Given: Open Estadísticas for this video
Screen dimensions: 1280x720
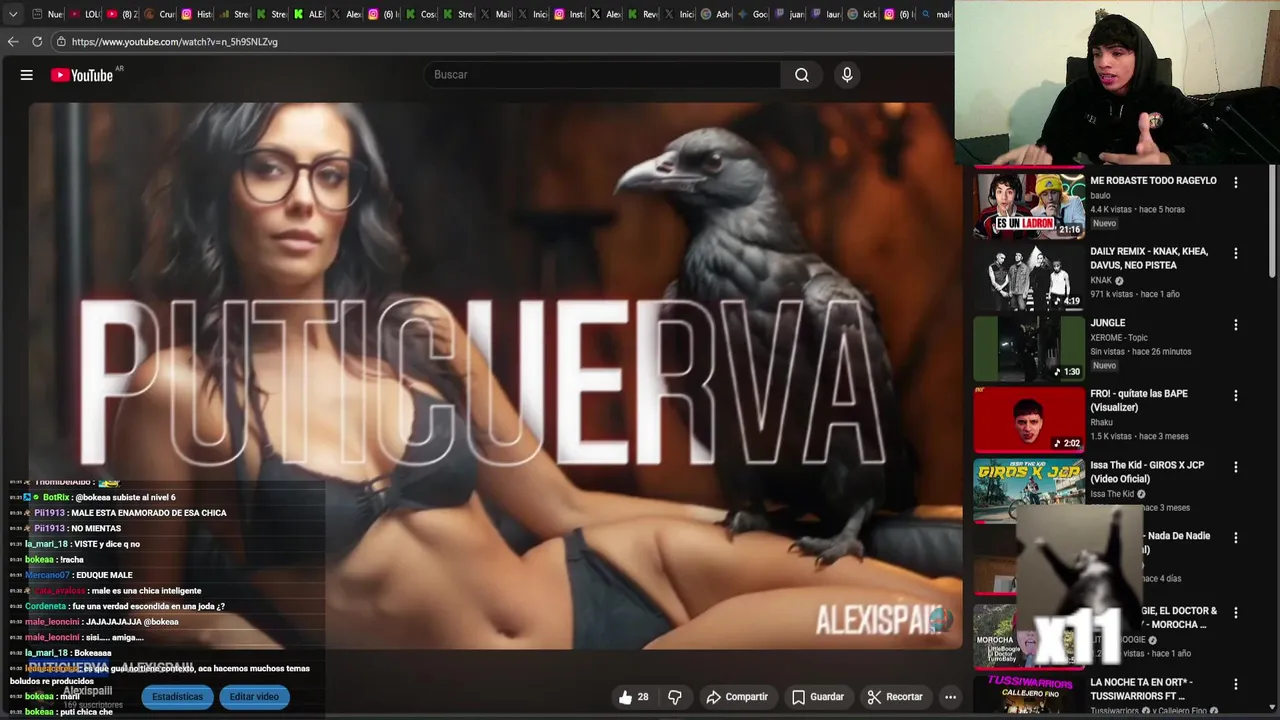Looking at the screenshot, I should click(x=177, y=697).
